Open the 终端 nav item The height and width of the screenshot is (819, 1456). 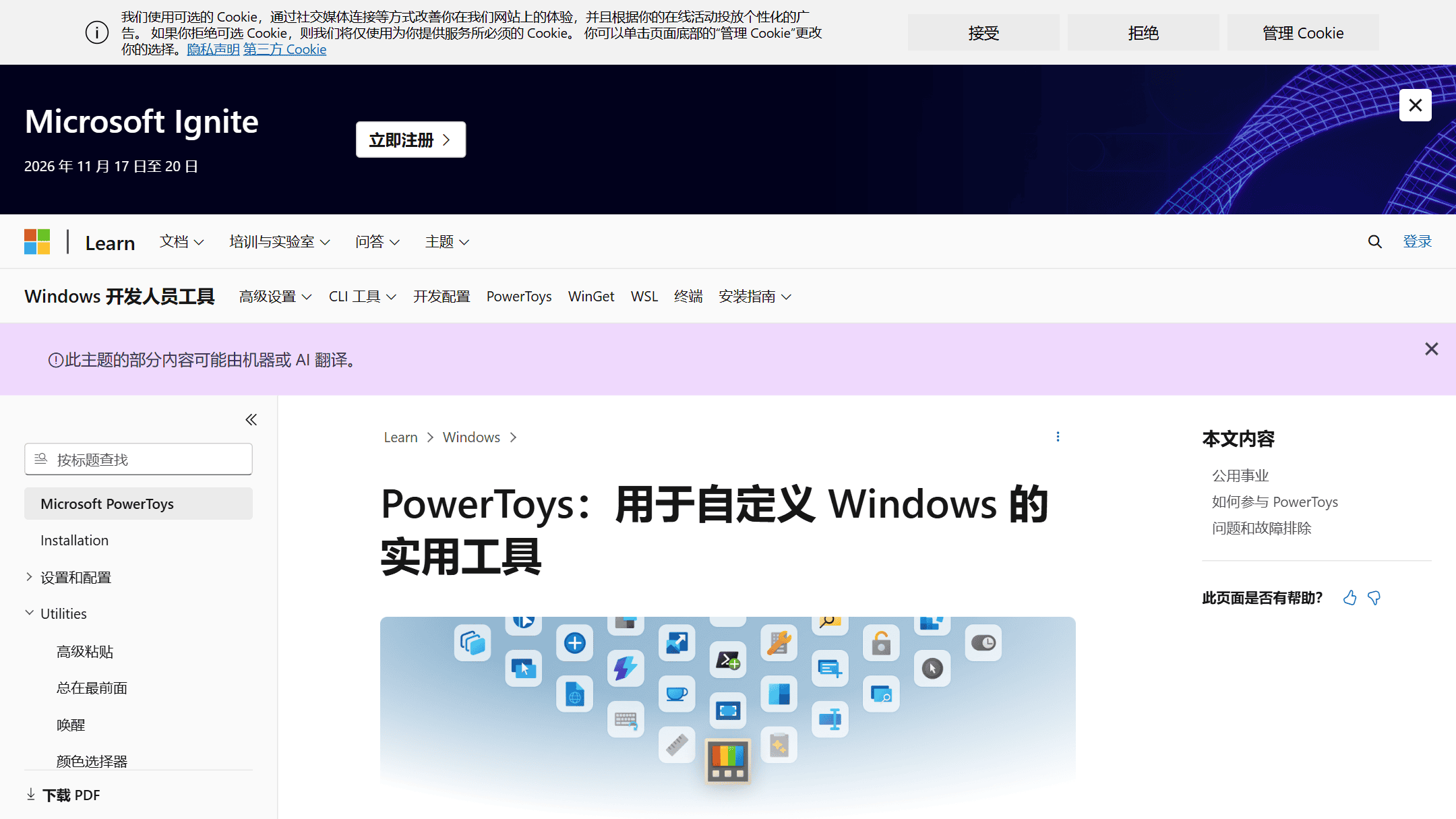(x=688, y=297)
